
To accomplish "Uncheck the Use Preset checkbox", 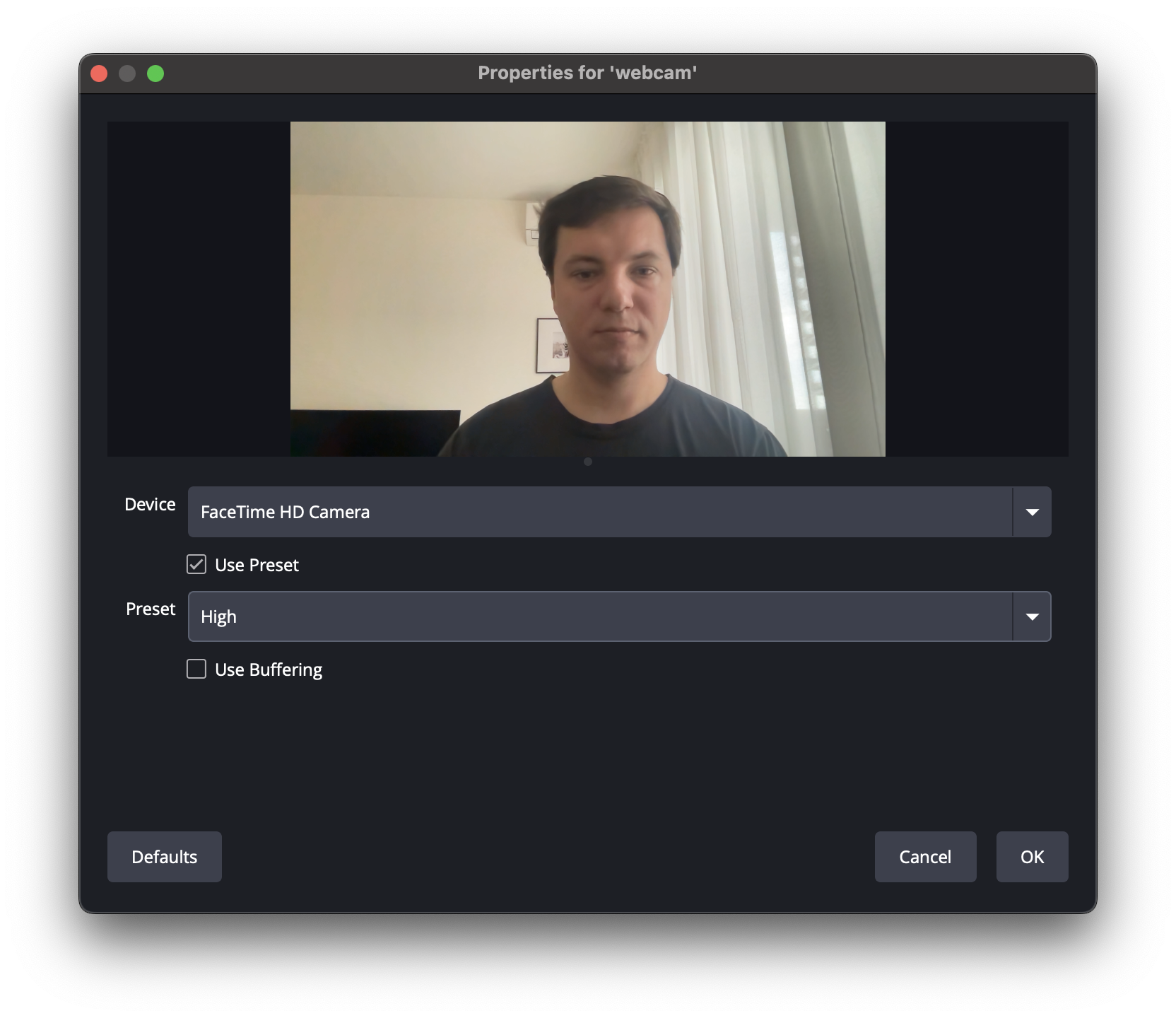I will click(196, 564).
